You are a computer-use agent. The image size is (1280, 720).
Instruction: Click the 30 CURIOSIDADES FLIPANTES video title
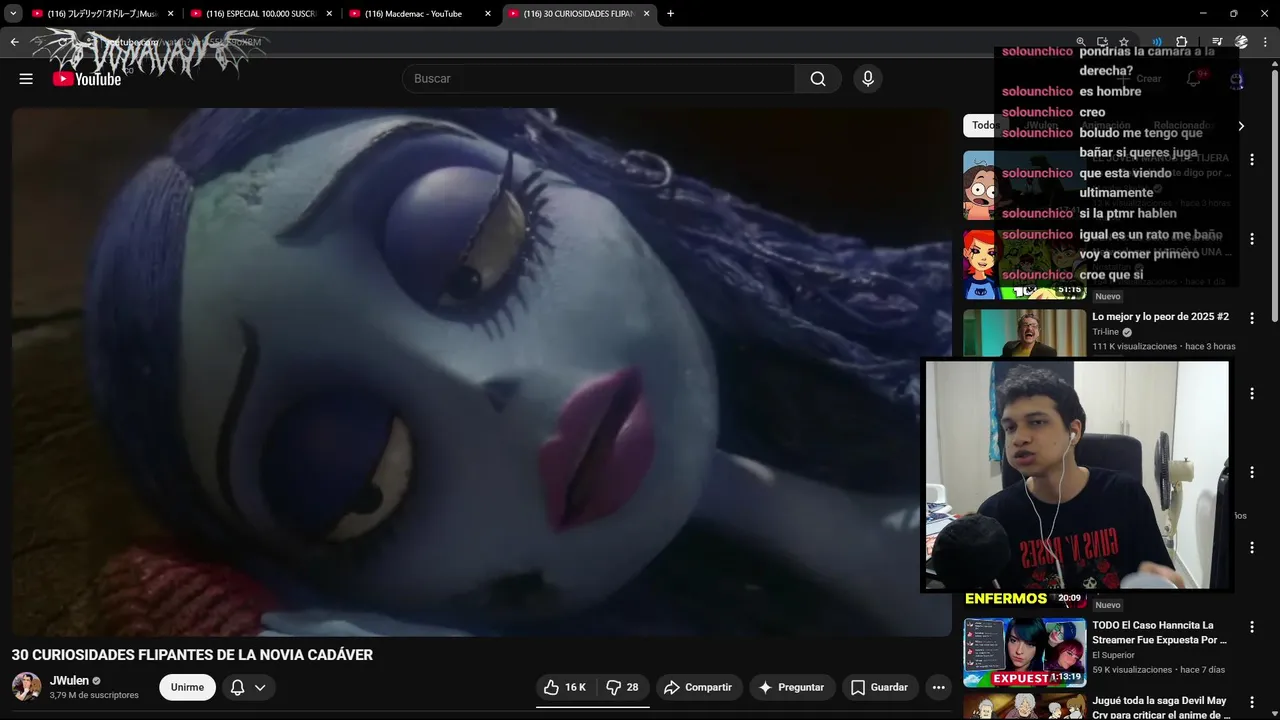[x=192, y=655]
